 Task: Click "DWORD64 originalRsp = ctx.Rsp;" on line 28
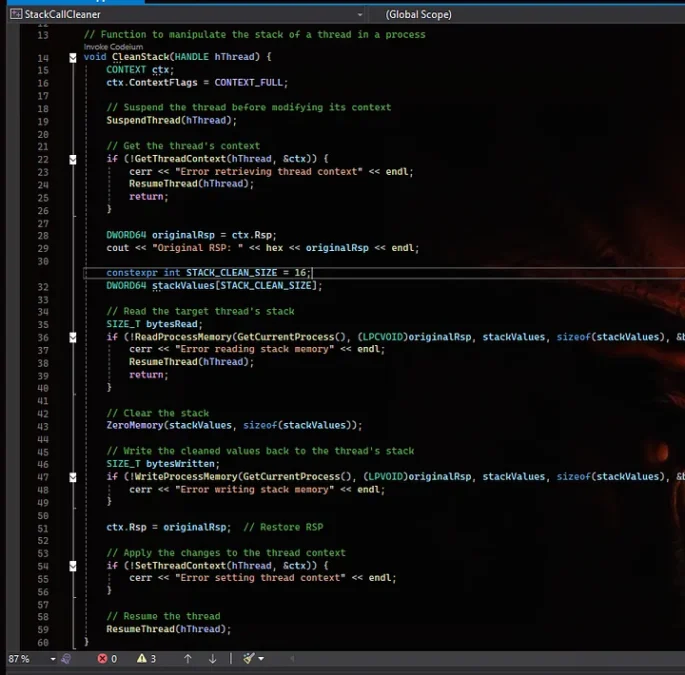coord(191,235)
